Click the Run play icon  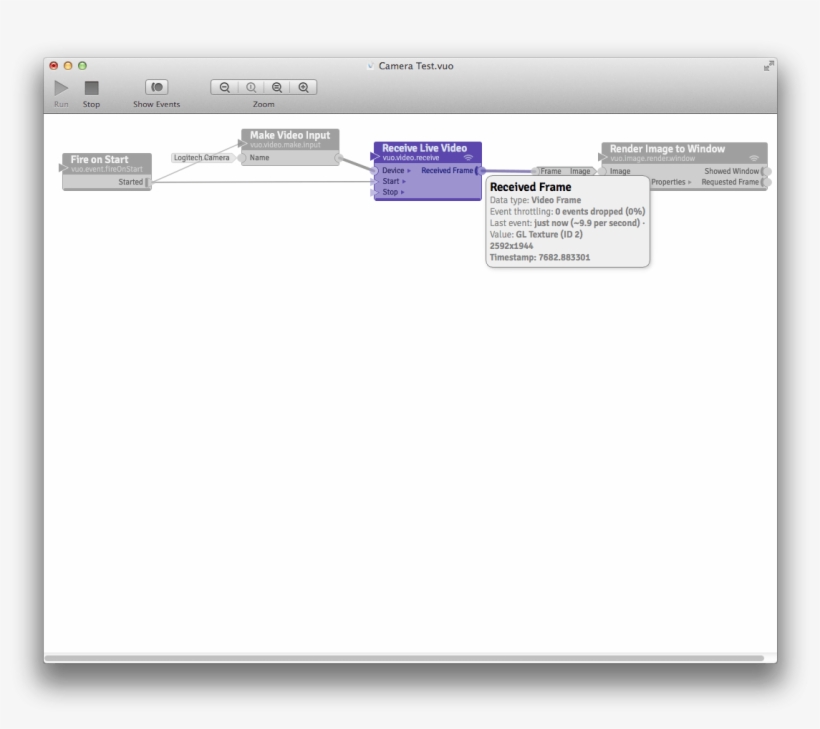click(62, 88)
